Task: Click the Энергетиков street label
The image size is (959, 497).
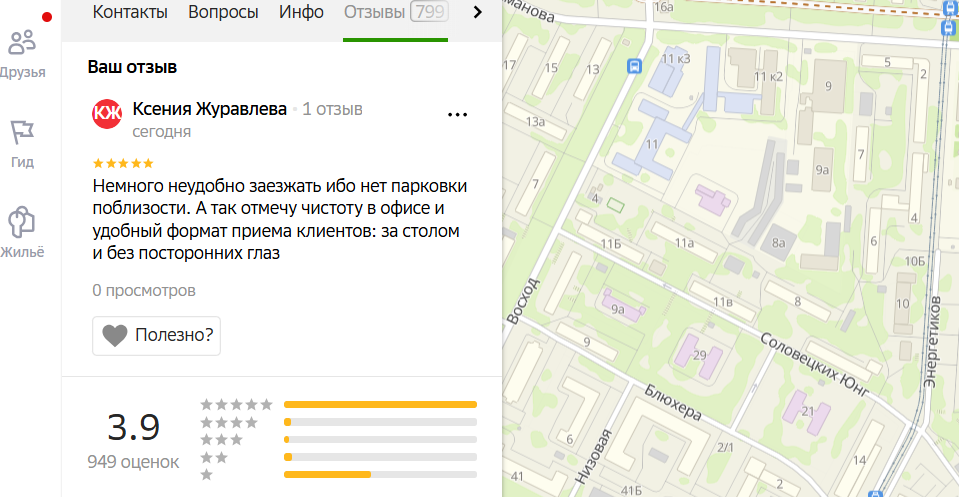Action: pyautogui.click(x=931, y=342)
